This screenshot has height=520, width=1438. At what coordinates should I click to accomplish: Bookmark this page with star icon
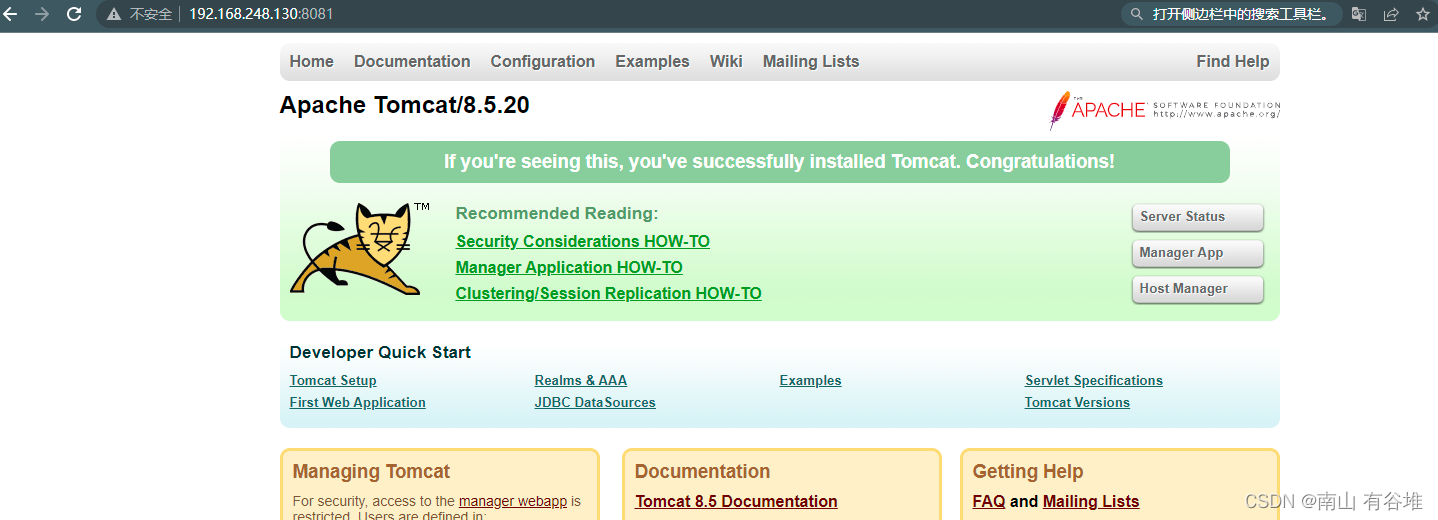click(1423, 14)
